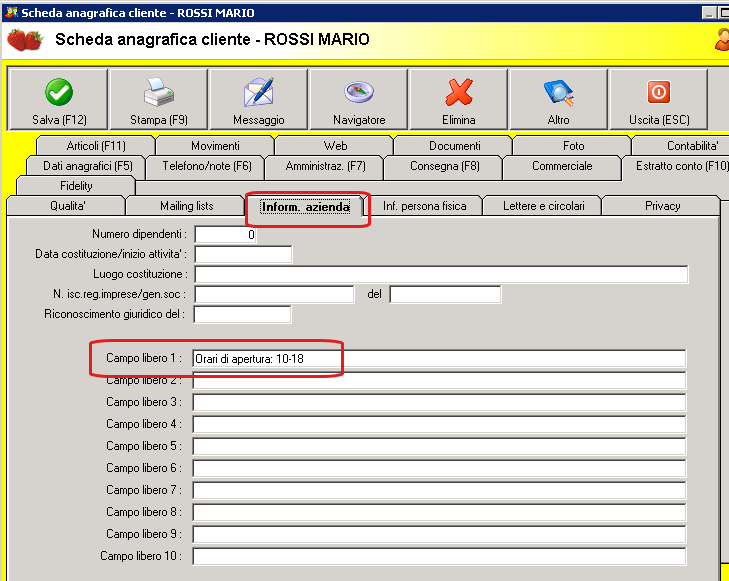Open the Movimenti tab

click(x=215, y=146)
